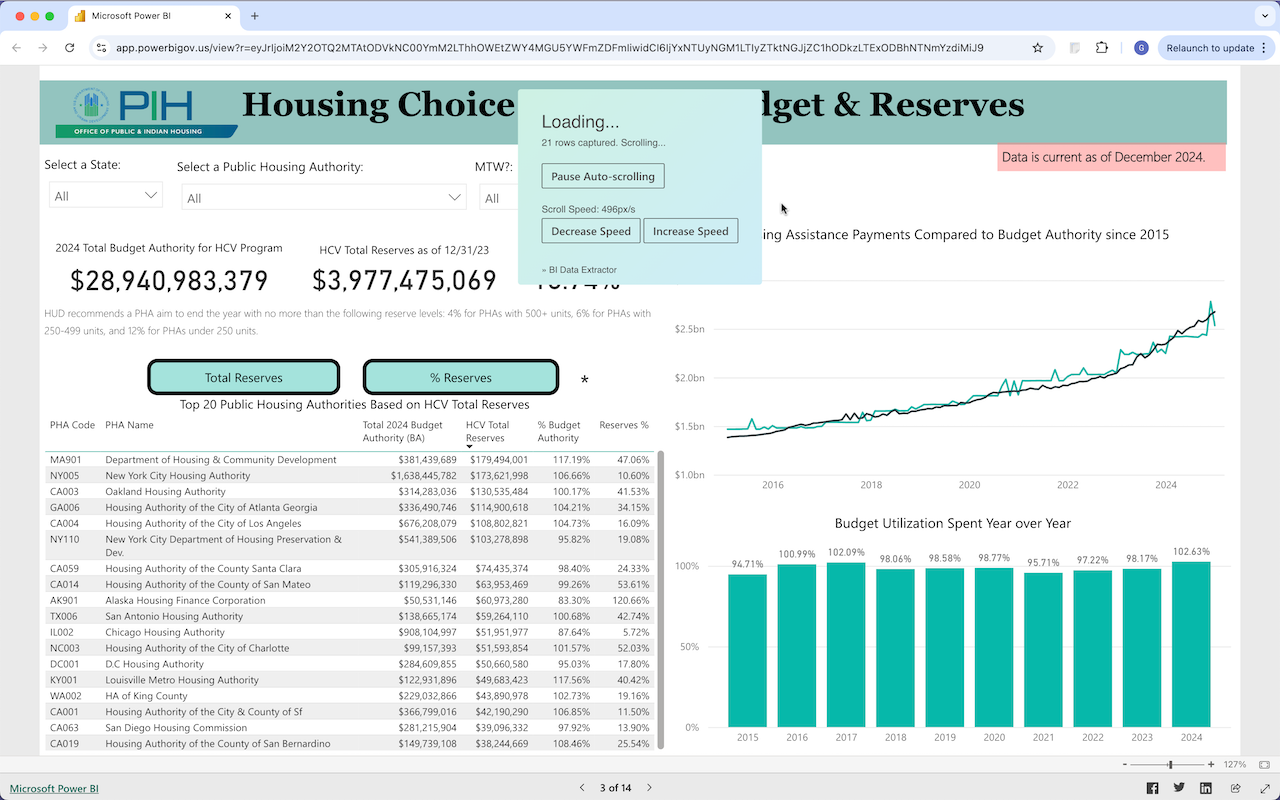Open the BI Data Extractor link
Screen dimensions: 1280x800
coord(581,269)
